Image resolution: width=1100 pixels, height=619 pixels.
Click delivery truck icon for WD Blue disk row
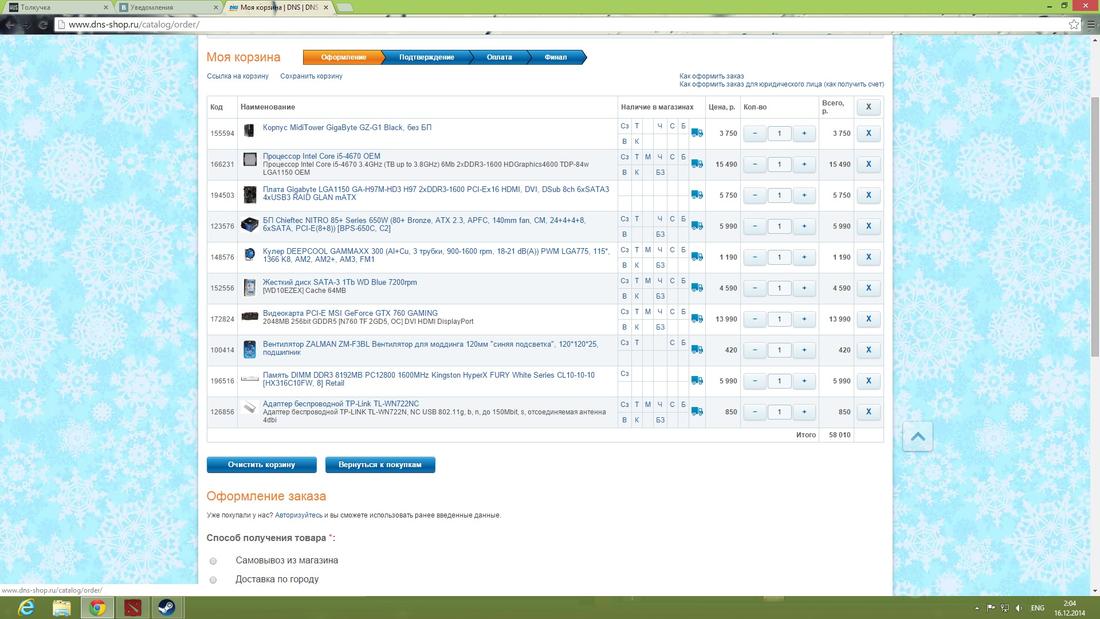point(697,287)
